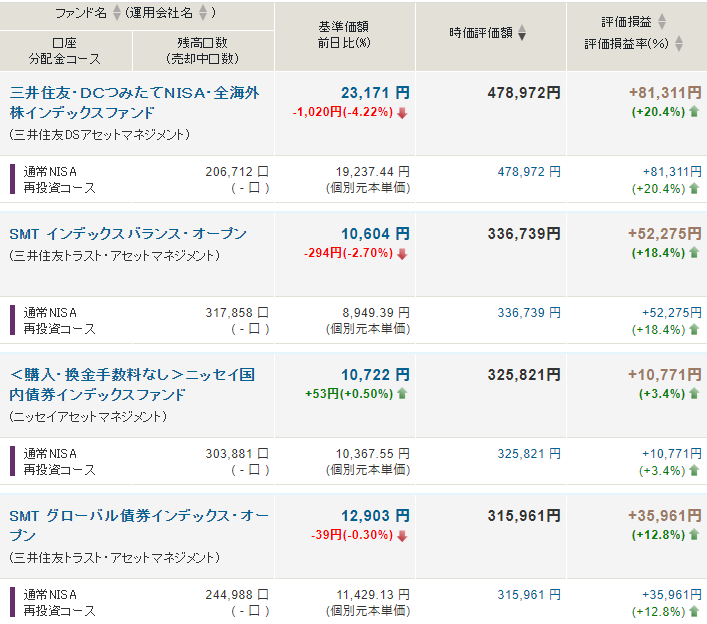Click the red down arrow beside -0.30%
Screen dimensions: 707x624
[402, 535]
